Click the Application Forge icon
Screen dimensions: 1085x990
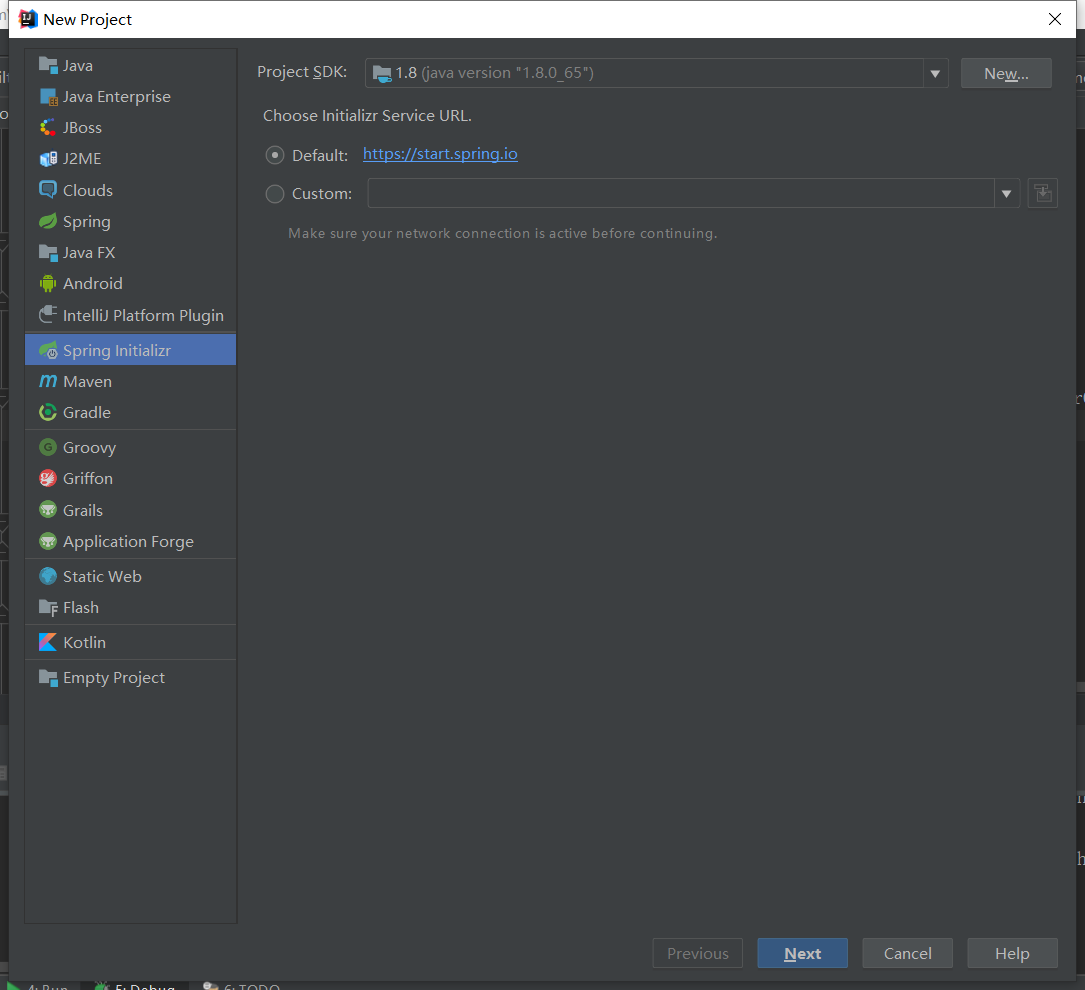coord(48,542)
